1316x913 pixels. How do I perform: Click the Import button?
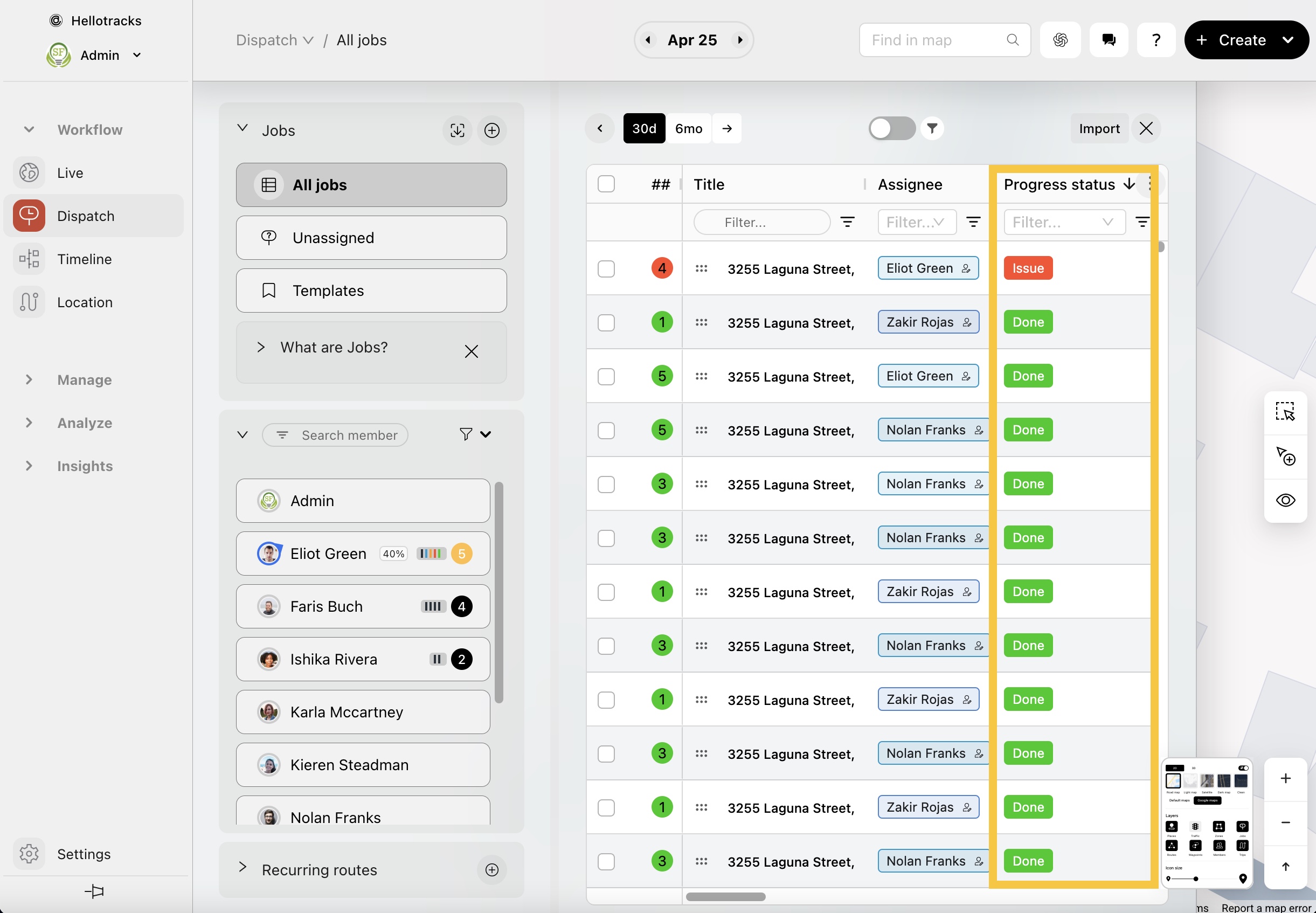pyautogui.click(x=1099, y=129)
